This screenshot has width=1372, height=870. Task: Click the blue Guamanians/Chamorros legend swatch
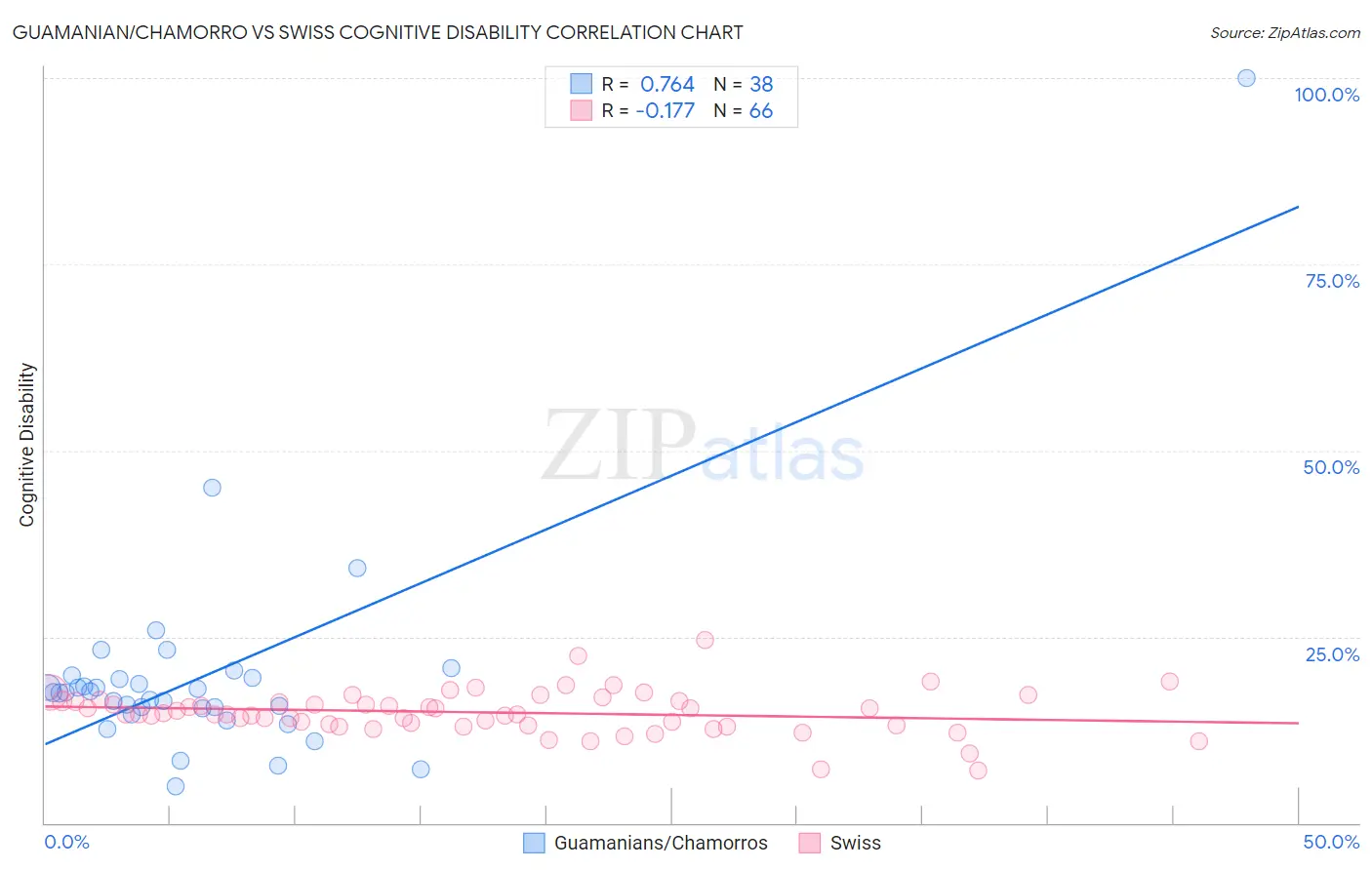(x=534, y=843)
